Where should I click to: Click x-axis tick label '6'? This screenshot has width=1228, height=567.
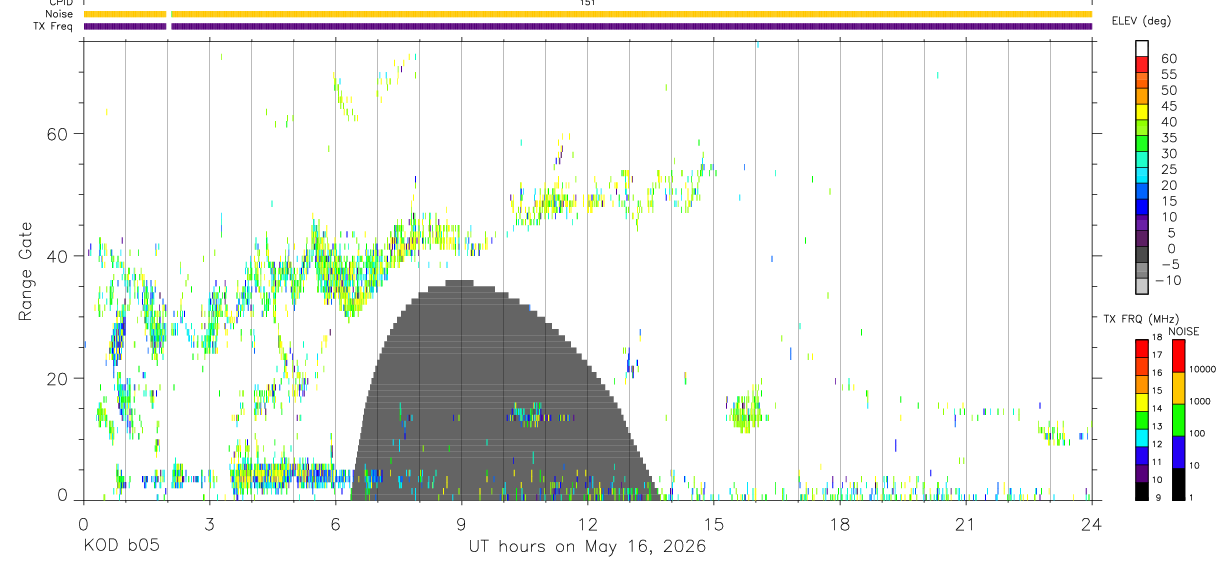(336, 524)
